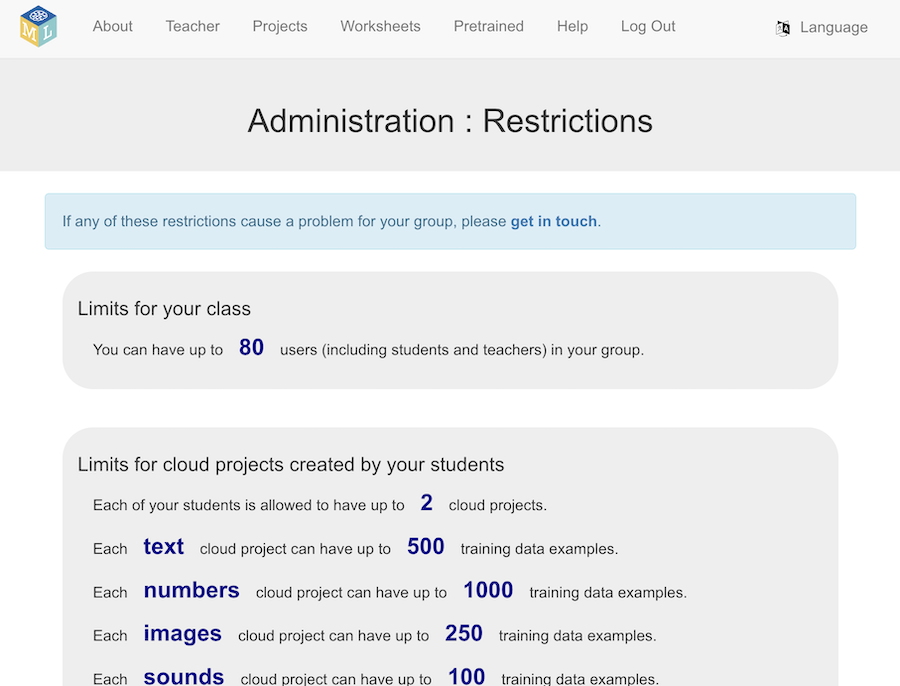
Task: Select the user limit value 80
Action: (x=251, y=347)
